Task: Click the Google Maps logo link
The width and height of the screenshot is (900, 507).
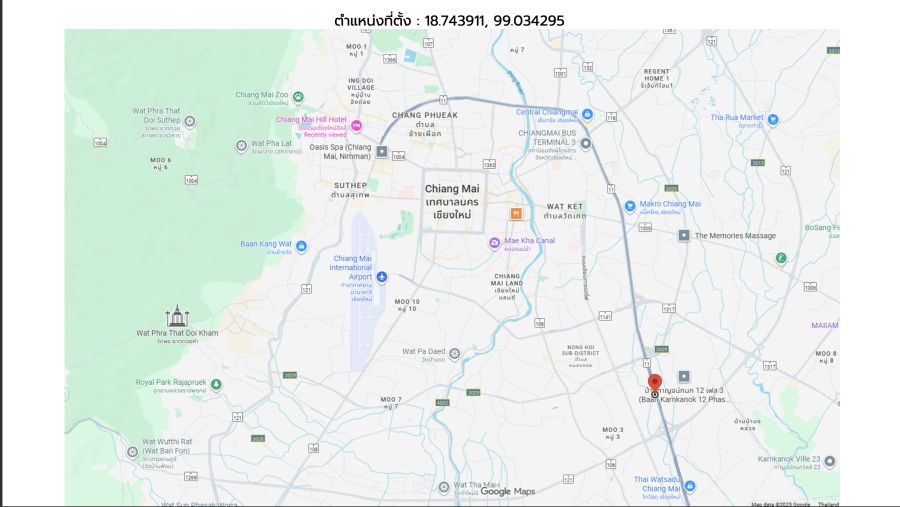Action: pyautogui.click(x=507, y=491)
